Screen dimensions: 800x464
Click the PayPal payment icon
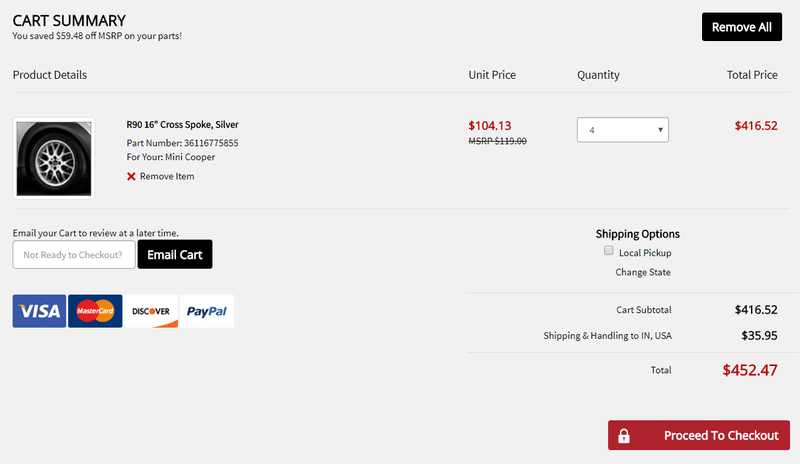coord(207,311)
